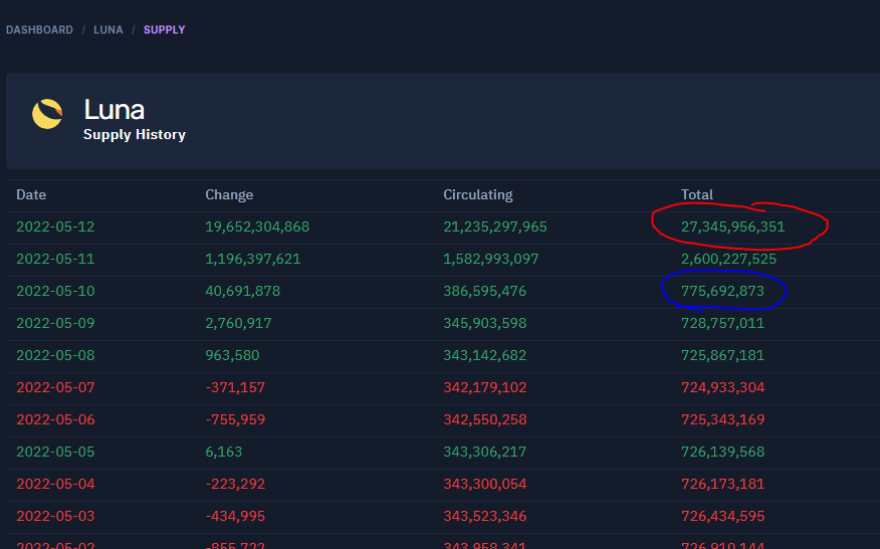Select the date 2022-05-07
880x549 pixels.
click(x=56, y=387)
